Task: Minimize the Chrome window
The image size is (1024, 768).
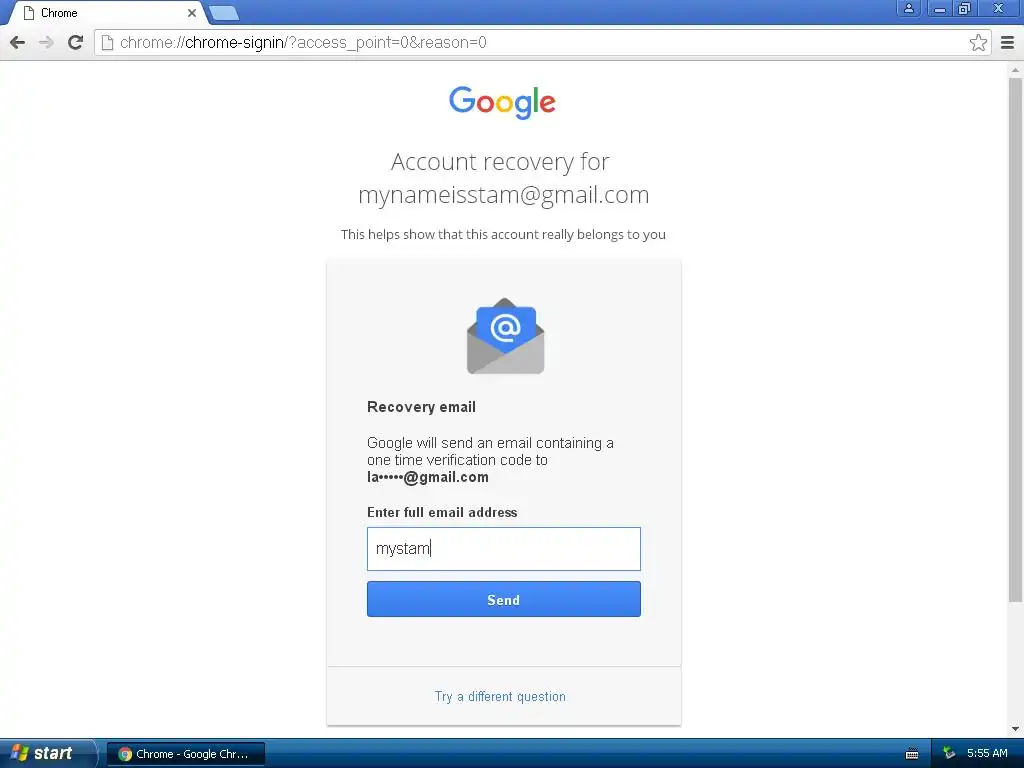Action: point(939,9)
